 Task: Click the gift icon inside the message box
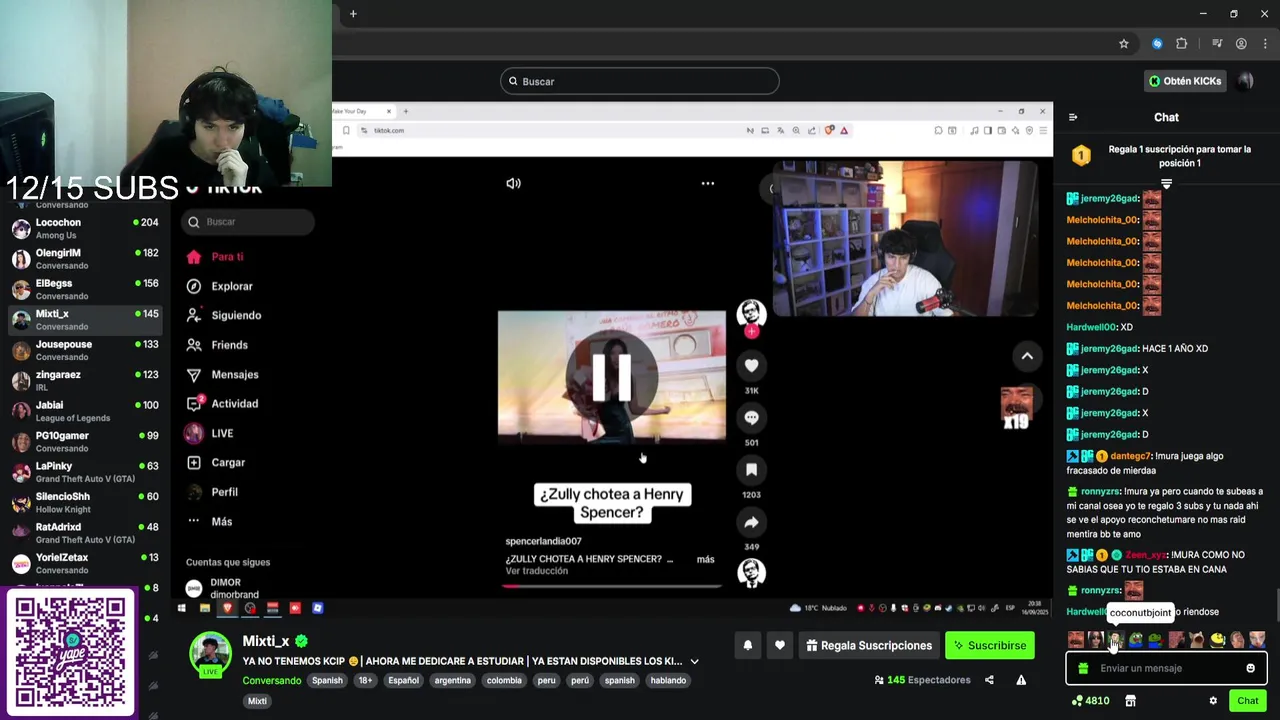[1083, 668]
